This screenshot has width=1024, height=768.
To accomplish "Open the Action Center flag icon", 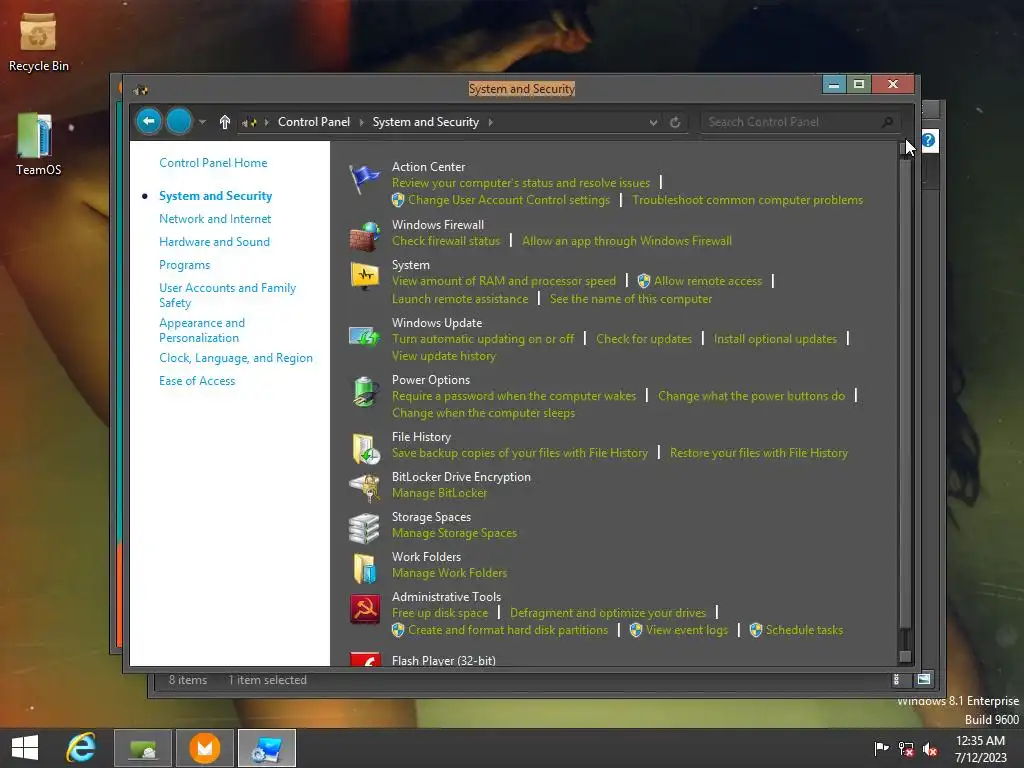I will point(364,179).
